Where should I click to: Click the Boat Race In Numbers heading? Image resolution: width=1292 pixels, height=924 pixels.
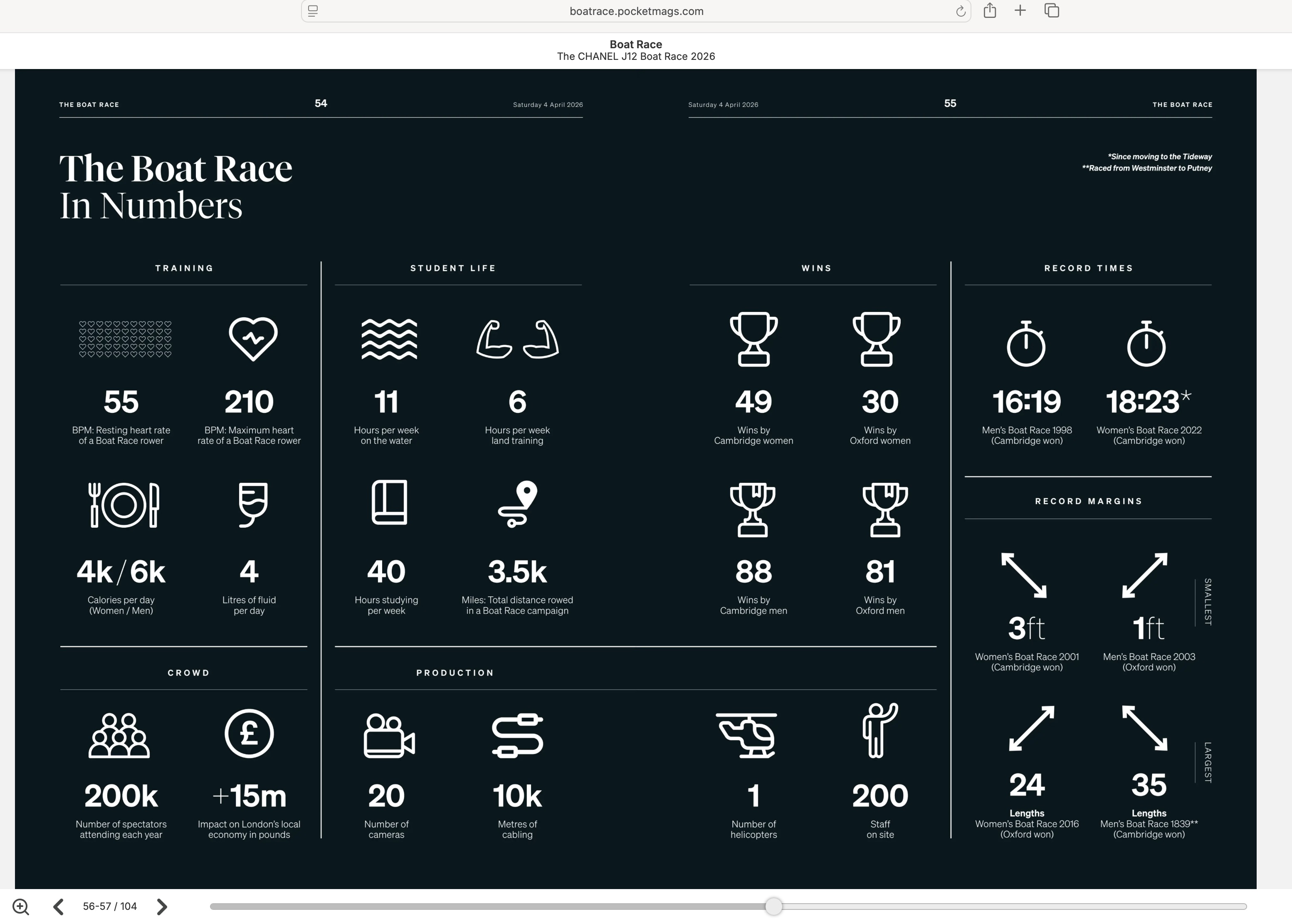176,187
